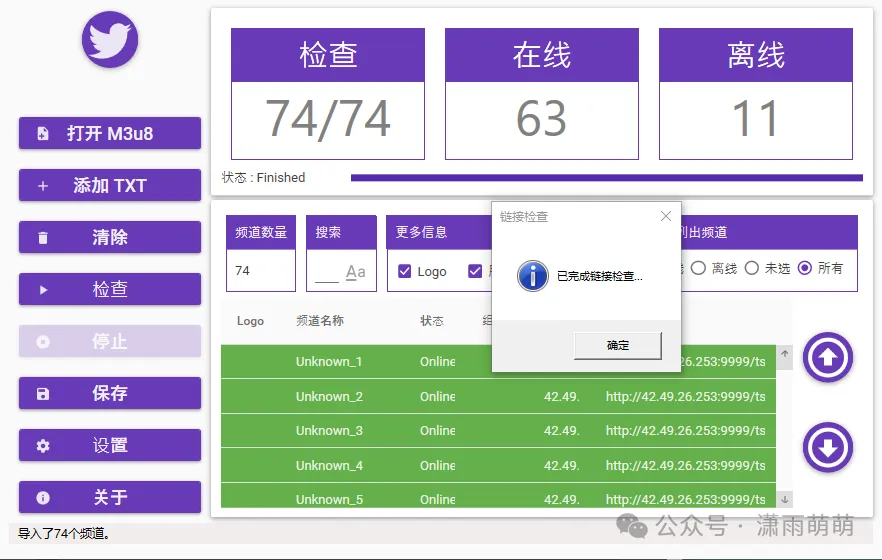Open the 关于 about button
The image size is (882, 560).
click(110, 497)
